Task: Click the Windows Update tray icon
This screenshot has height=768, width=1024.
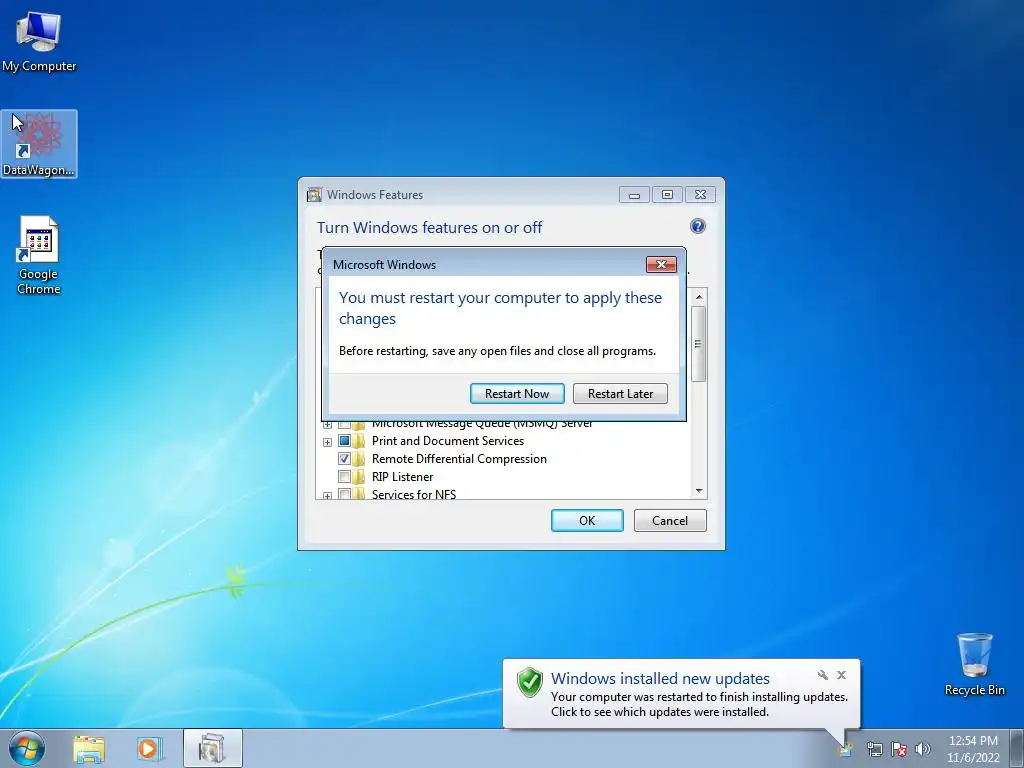Action: point(846,748)
